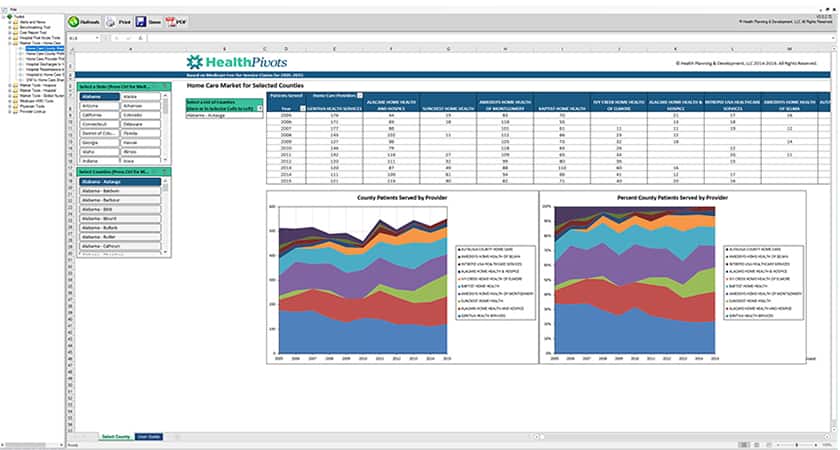Expand the Cost Report Tool tree node

[10, 32]
